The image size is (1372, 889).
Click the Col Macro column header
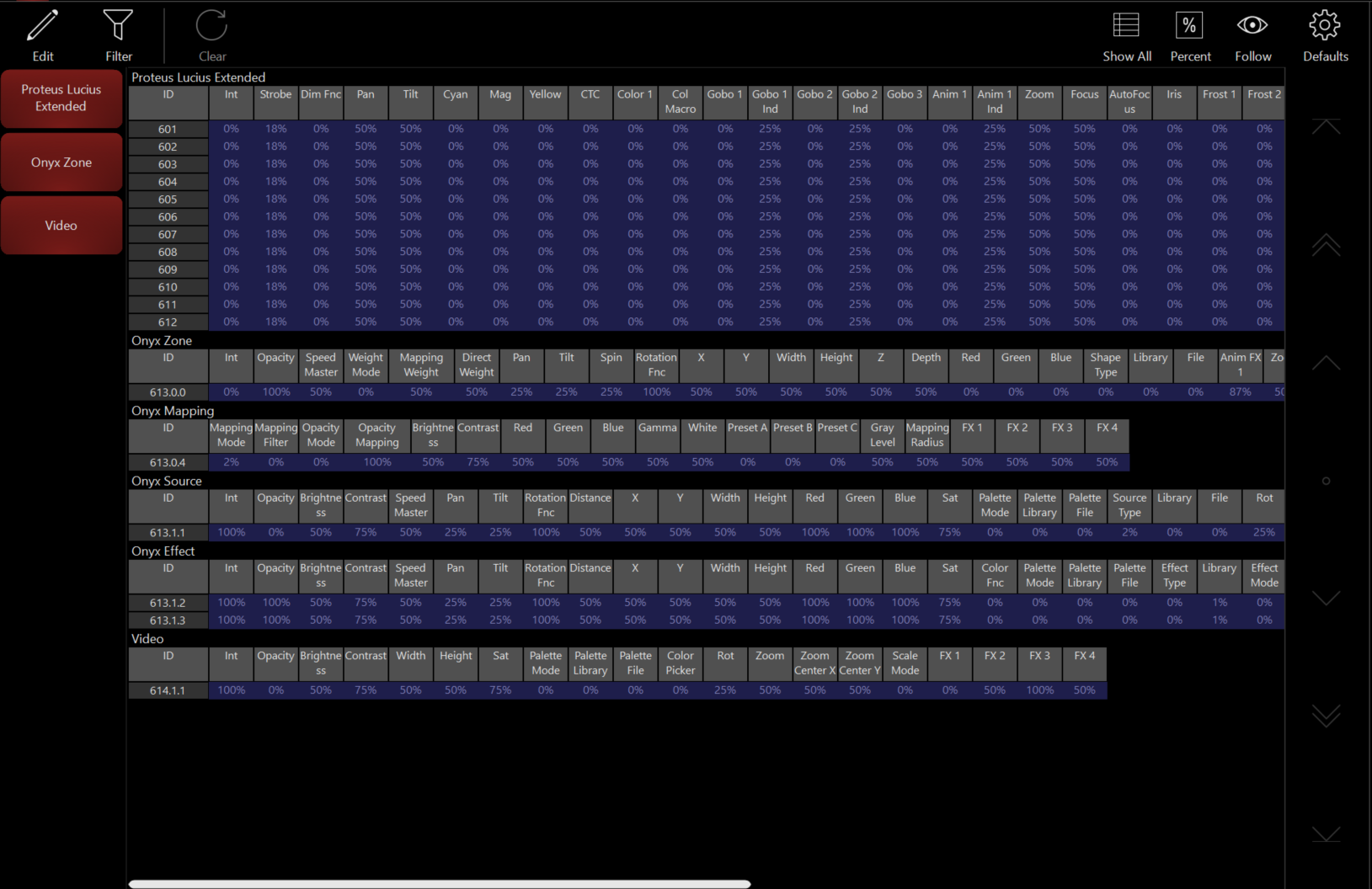tap(681, 103)
